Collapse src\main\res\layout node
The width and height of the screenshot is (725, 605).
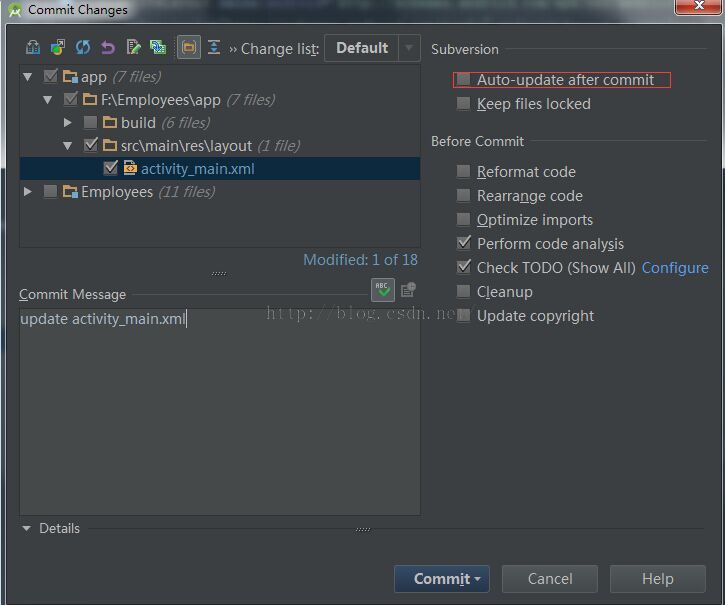[x=68, y=146]
